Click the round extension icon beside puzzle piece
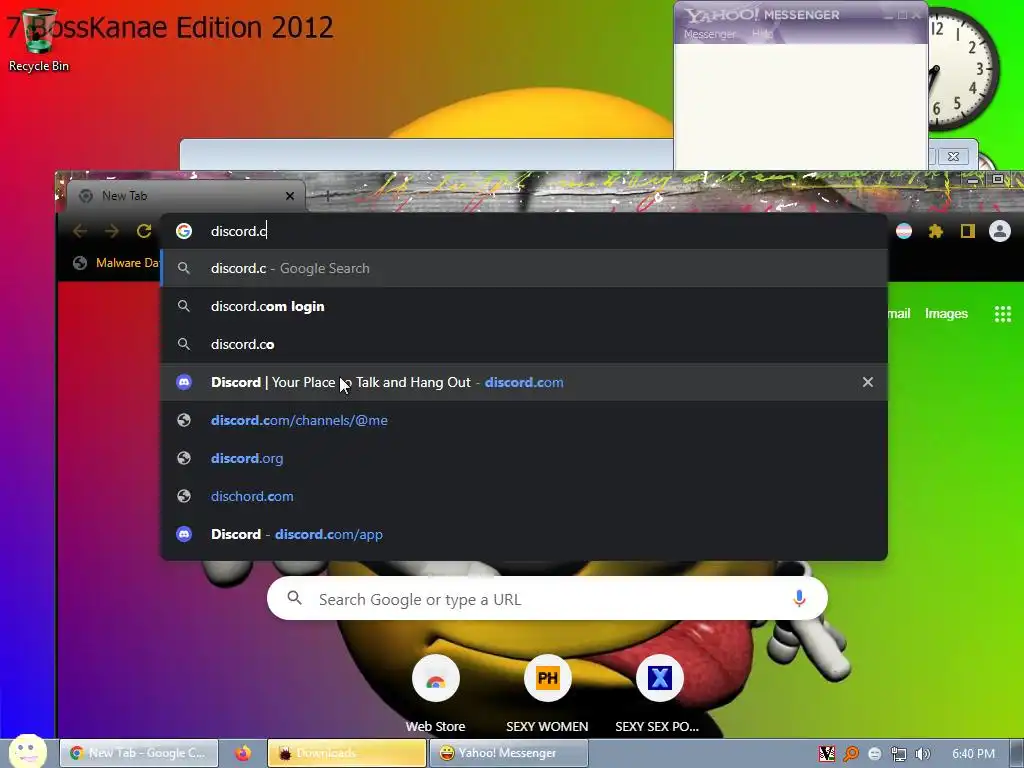The height and width of the screenshot is (768, 1024). [x=904, y=231]
